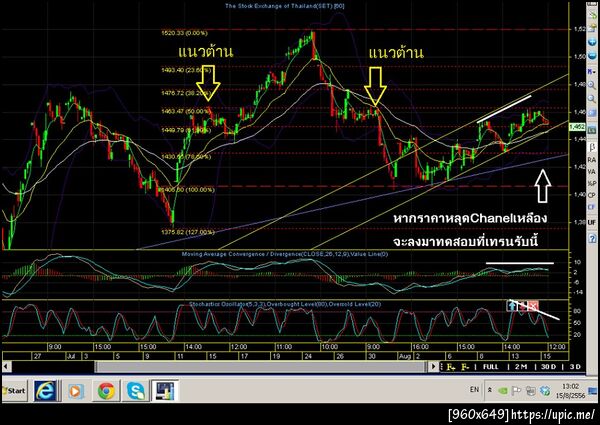Click the blue plus circle button
The image size is (600, 425).
tap(592, 42)
